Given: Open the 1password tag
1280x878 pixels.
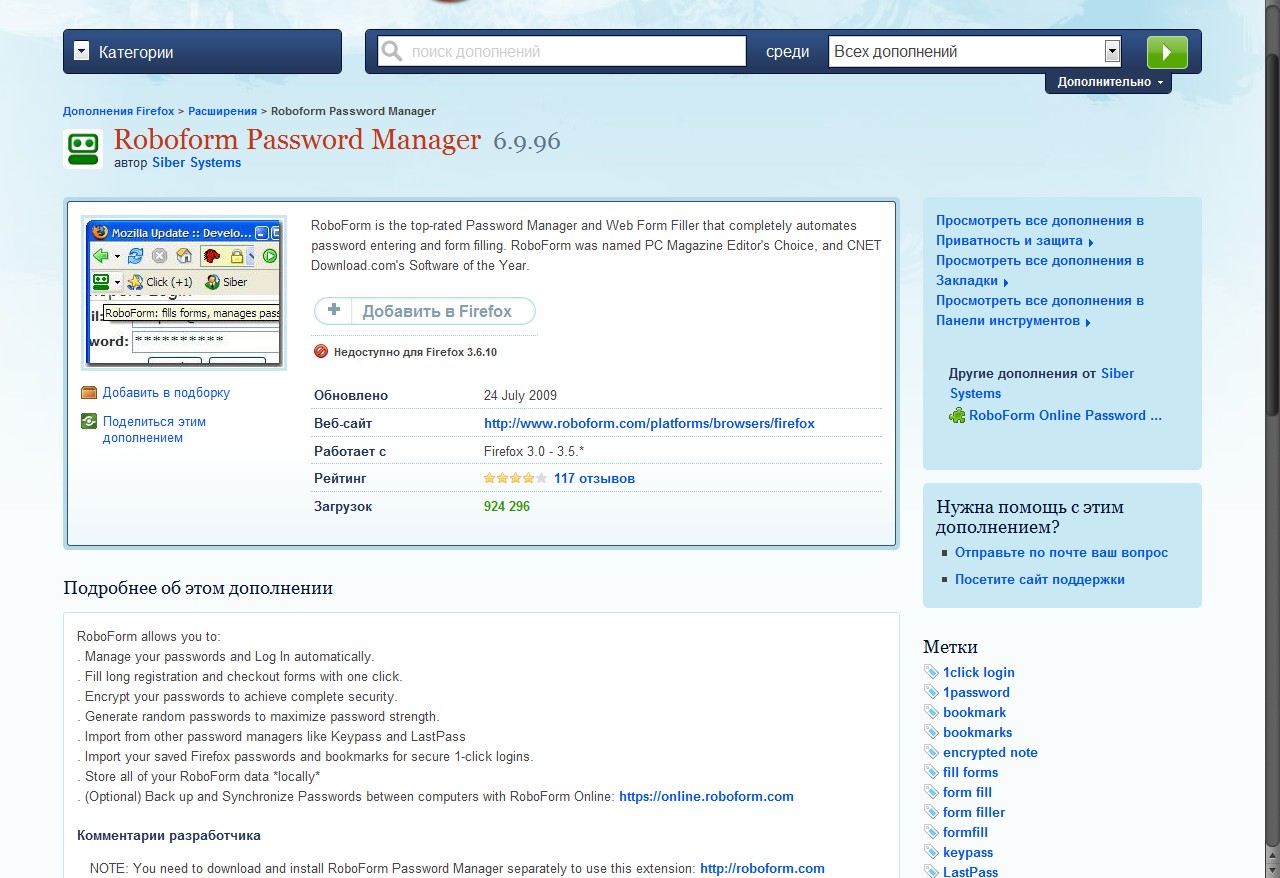Looking at the screenshot, I should point(976,693).
